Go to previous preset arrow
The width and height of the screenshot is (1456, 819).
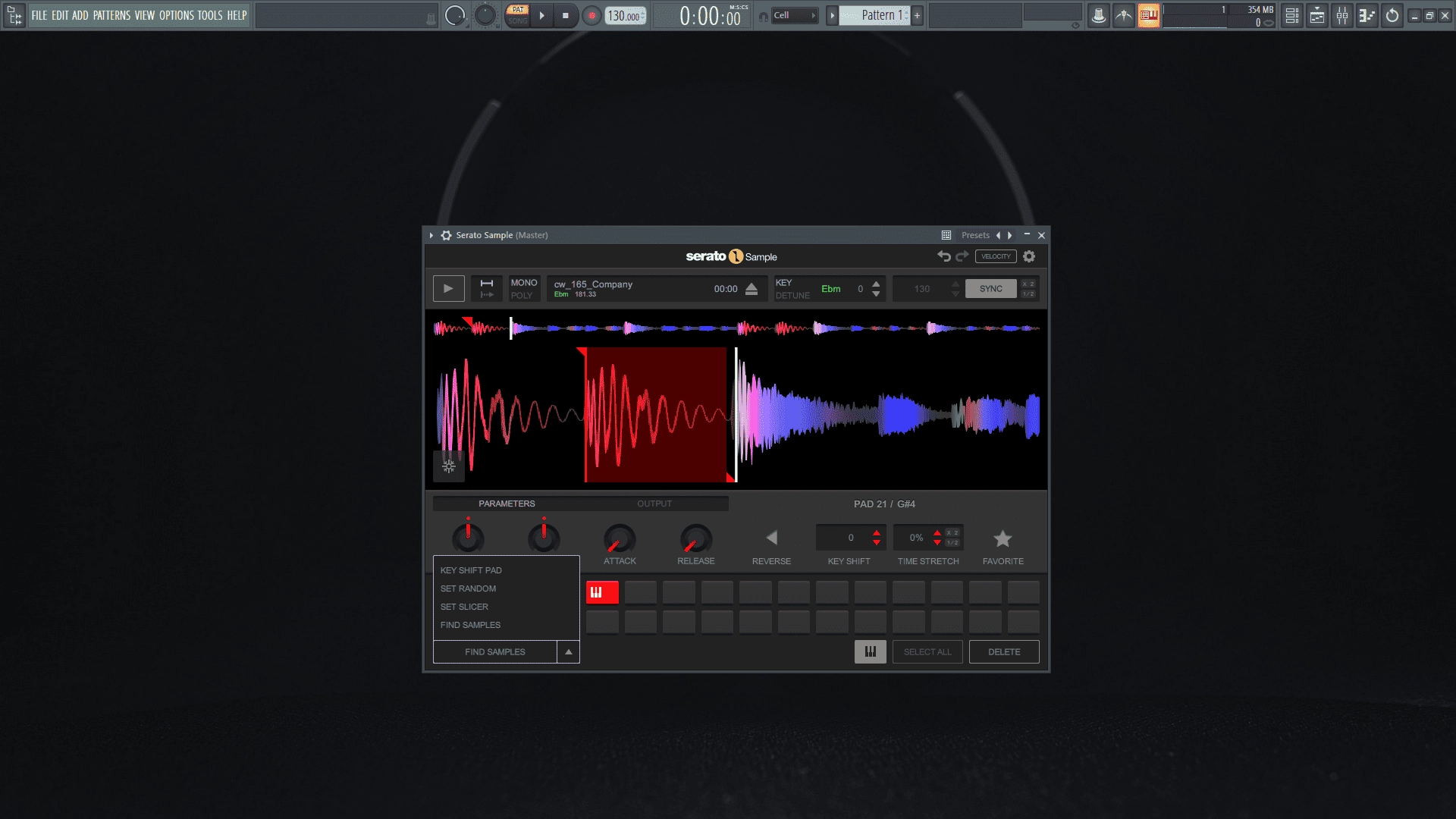pyautogui.click(x=998, y=235)
